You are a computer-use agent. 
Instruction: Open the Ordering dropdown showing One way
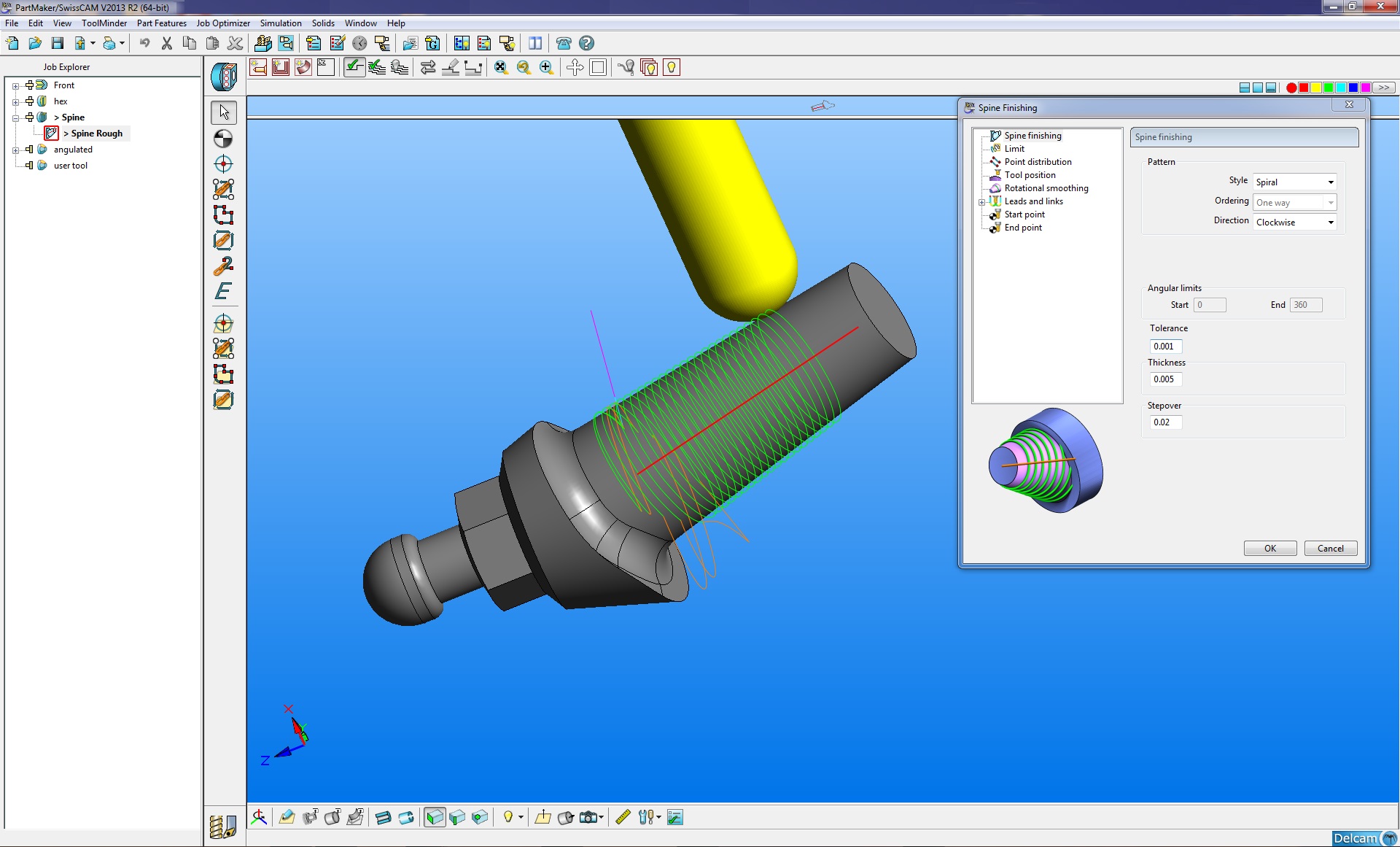pos(1294,202)
